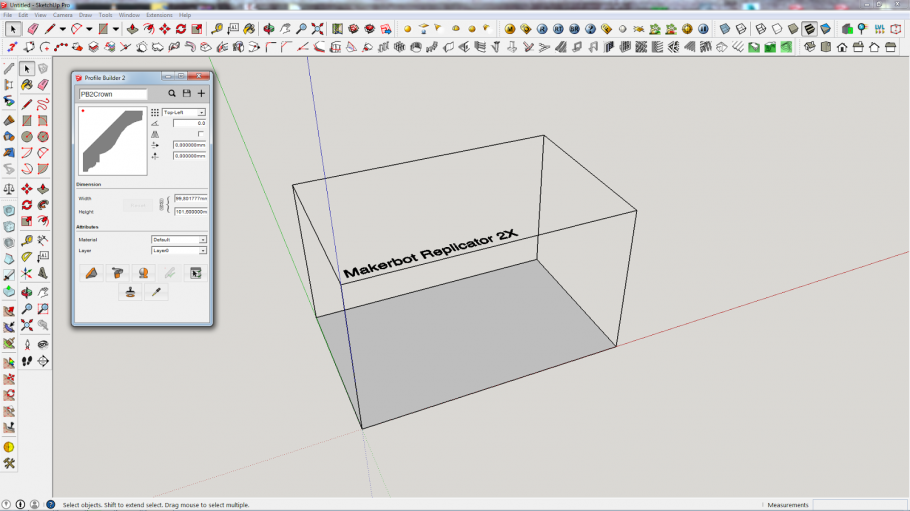The width and height of the screenshot is (910, 511).
Task: Select the Move tool in top toolbar
Action: click(x=165, y=29)
